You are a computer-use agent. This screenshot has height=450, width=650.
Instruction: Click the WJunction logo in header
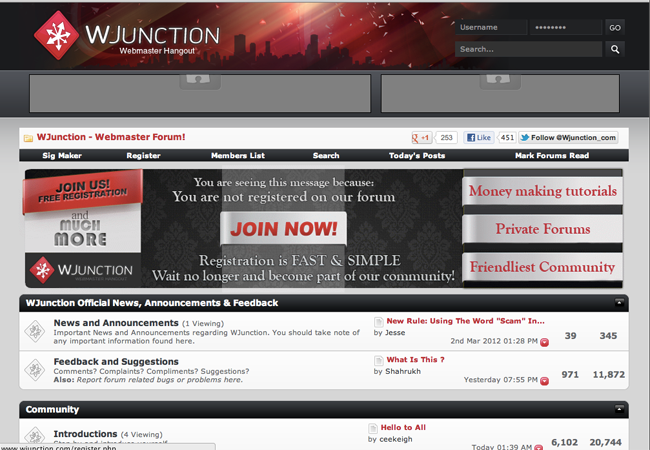[x=127, y=36]
